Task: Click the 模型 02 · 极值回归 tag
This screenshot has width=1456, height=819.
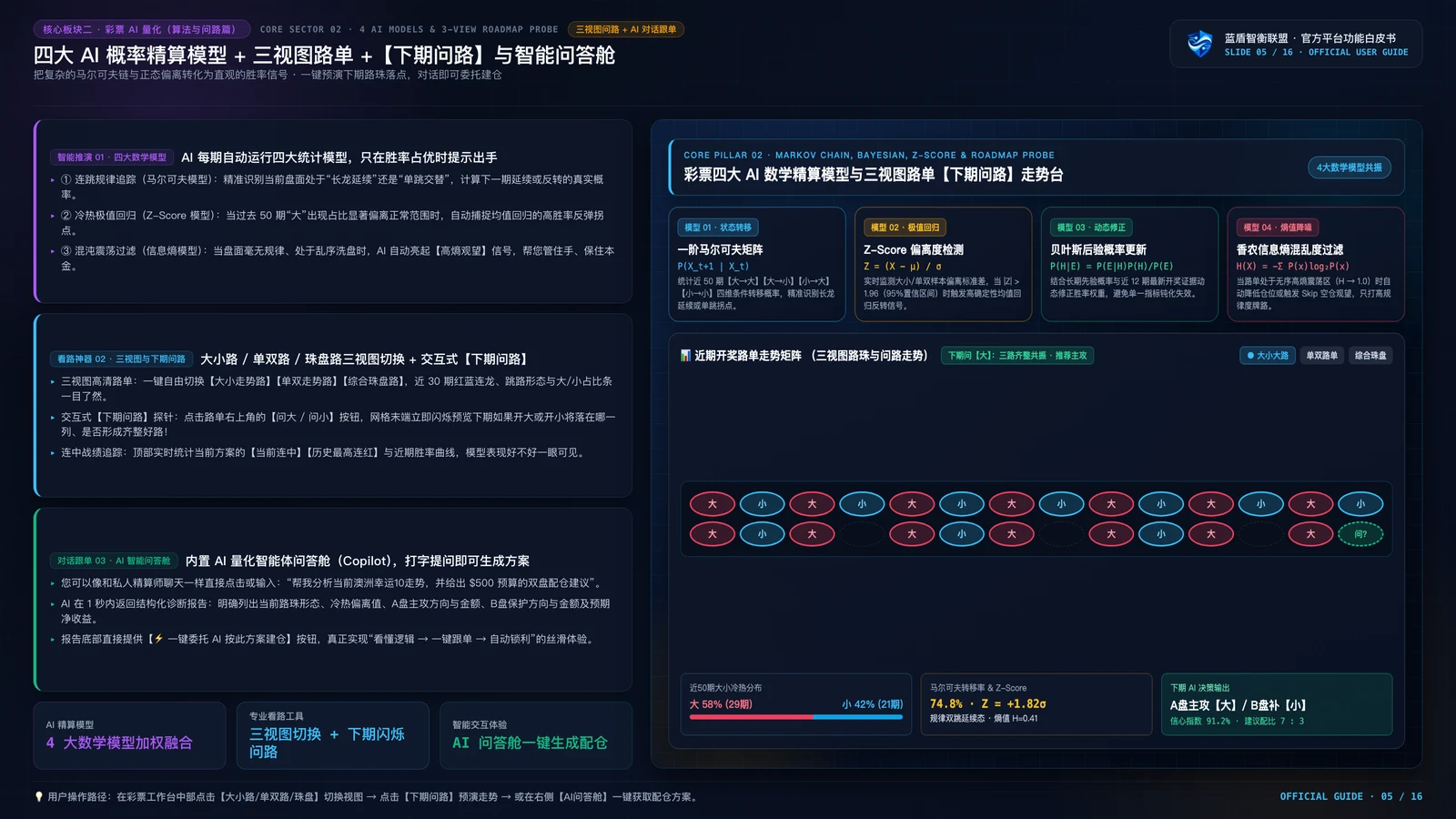Action: tap(905, 227)
